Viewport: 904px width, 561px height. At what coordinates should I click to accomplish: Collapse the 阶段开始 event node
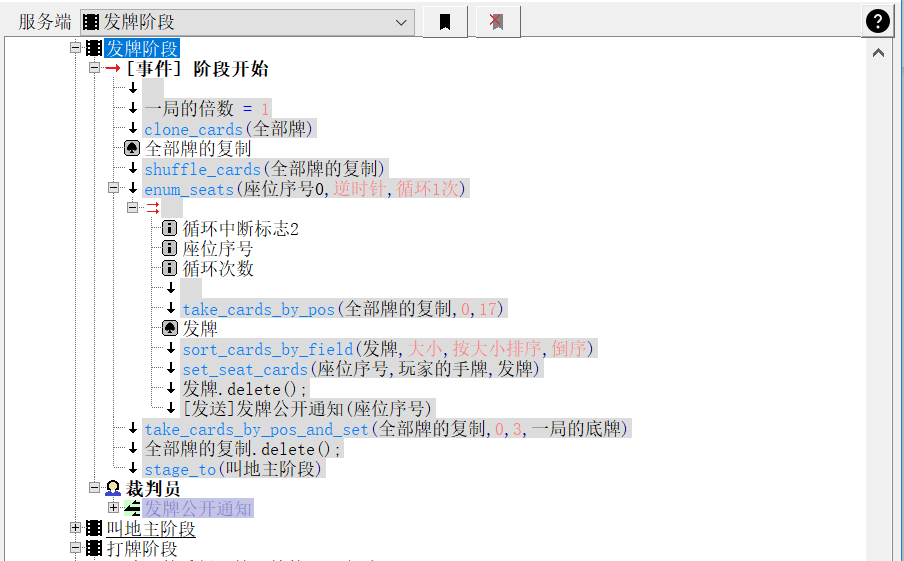94,69
